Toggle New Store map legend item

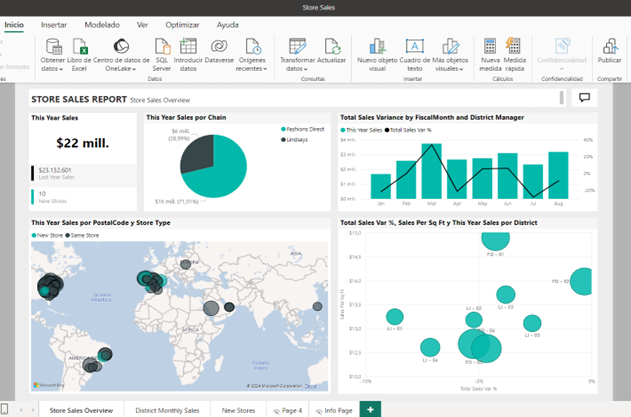pyautogui.click(x=47, y=235)
